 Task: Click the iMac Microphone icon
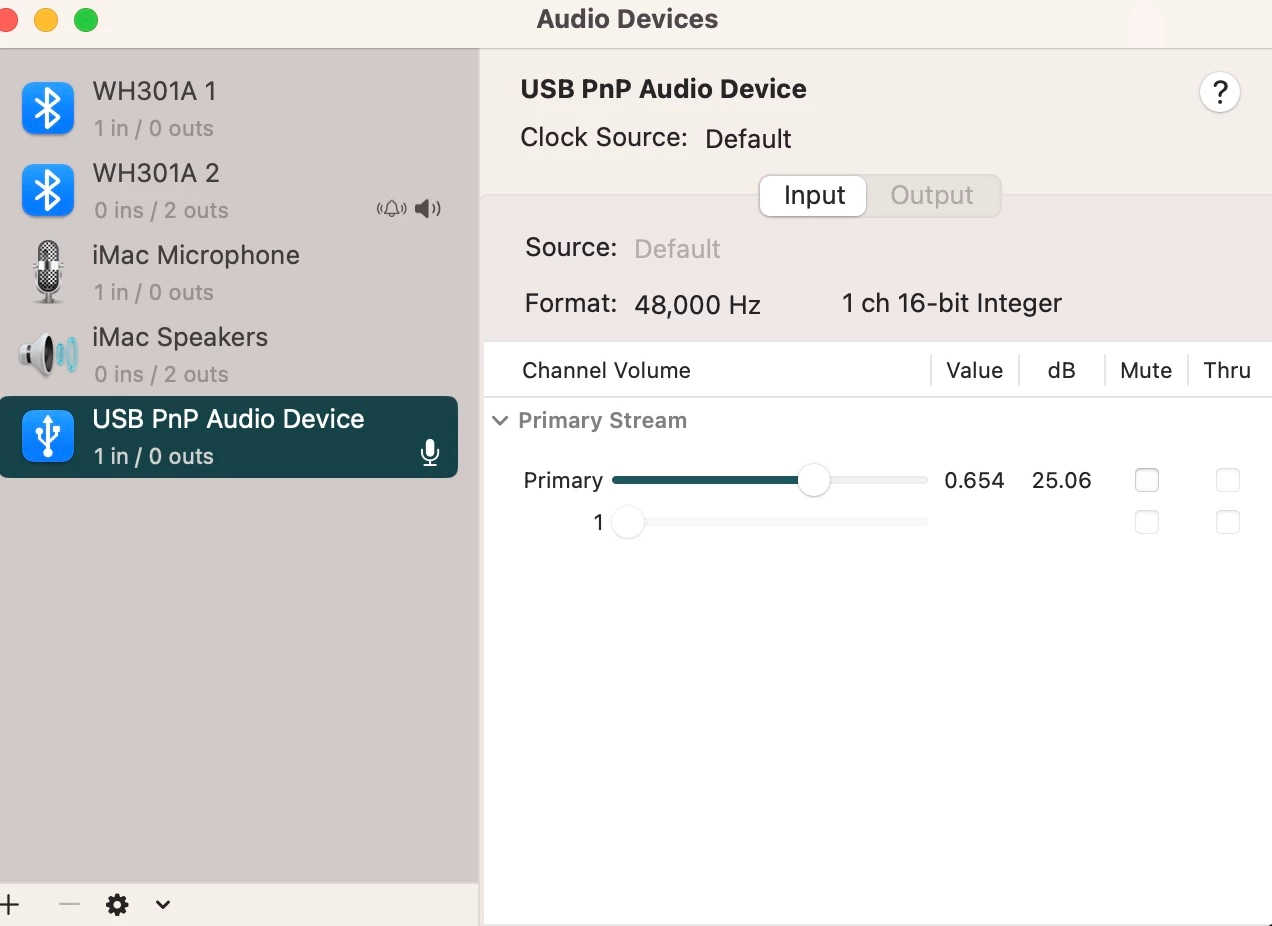click(x=48, y=272)
